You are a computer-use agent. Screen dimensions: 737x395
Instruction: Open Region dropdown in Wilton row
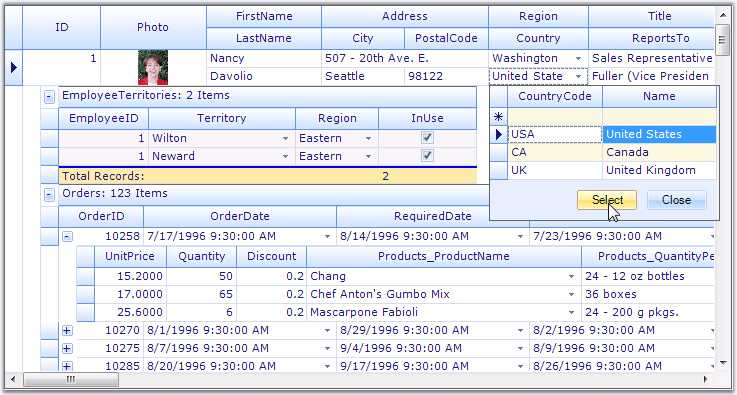point(368,139)
